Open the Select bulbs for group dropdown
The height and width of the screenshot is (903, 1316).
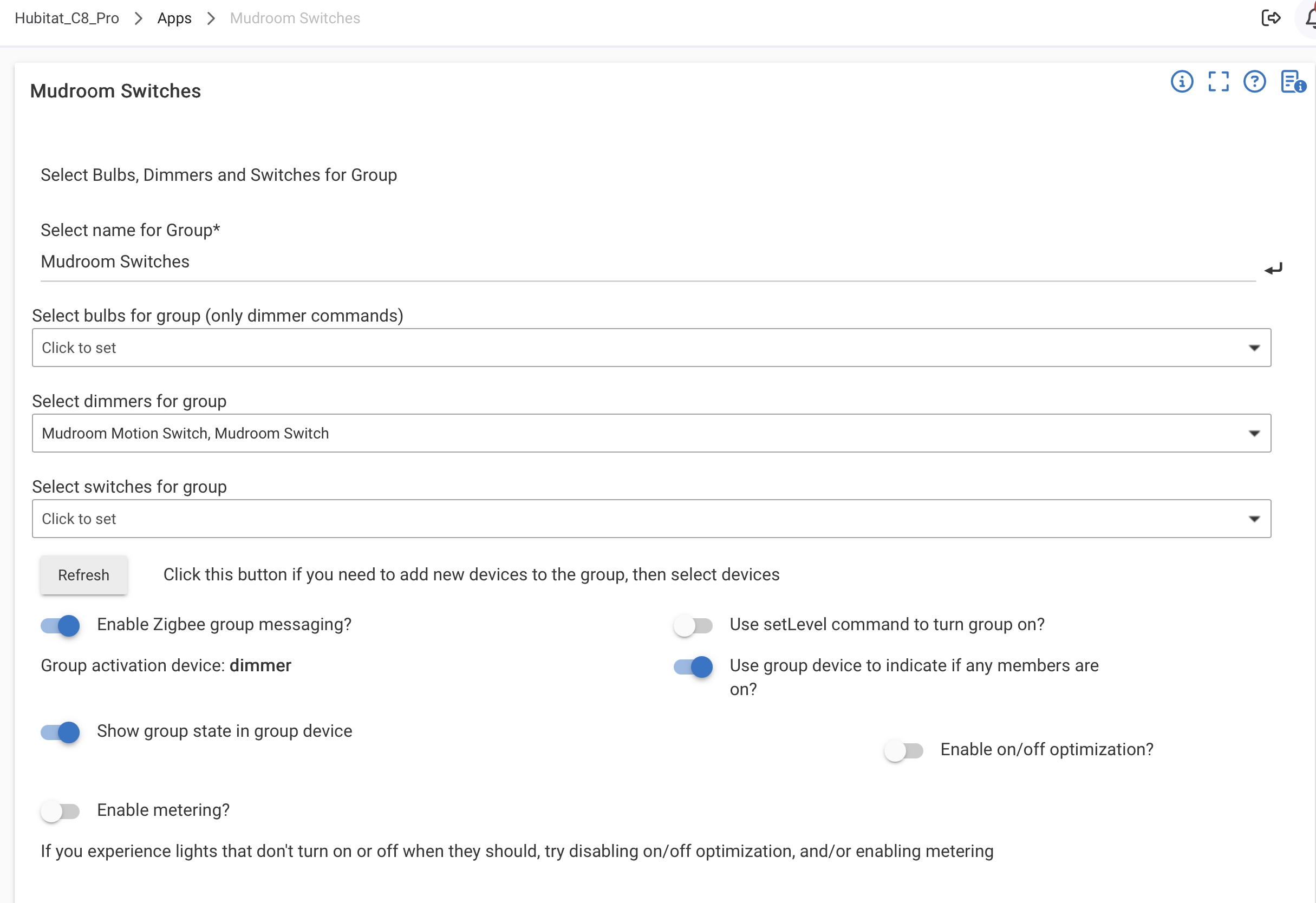[x=651, y=348]
